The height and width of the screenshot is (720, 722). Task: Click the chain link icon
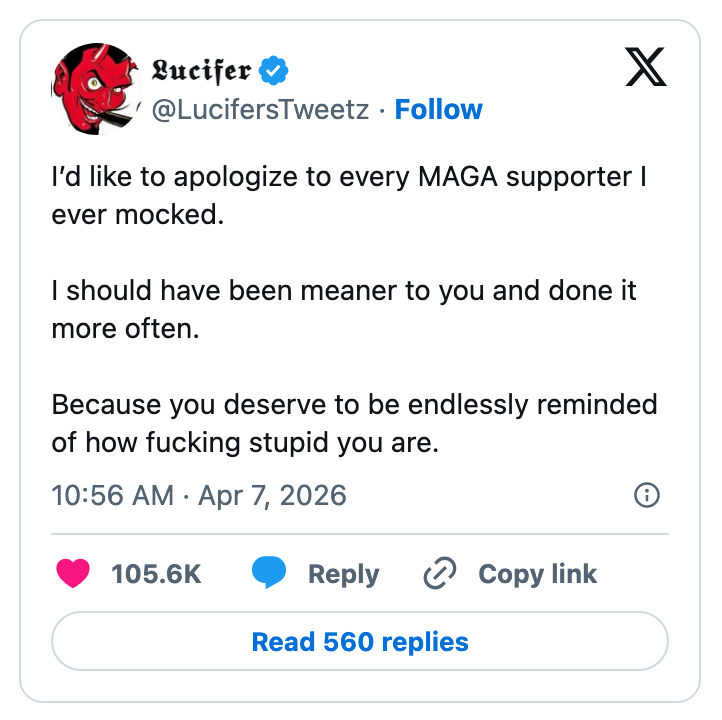point(440,574)
